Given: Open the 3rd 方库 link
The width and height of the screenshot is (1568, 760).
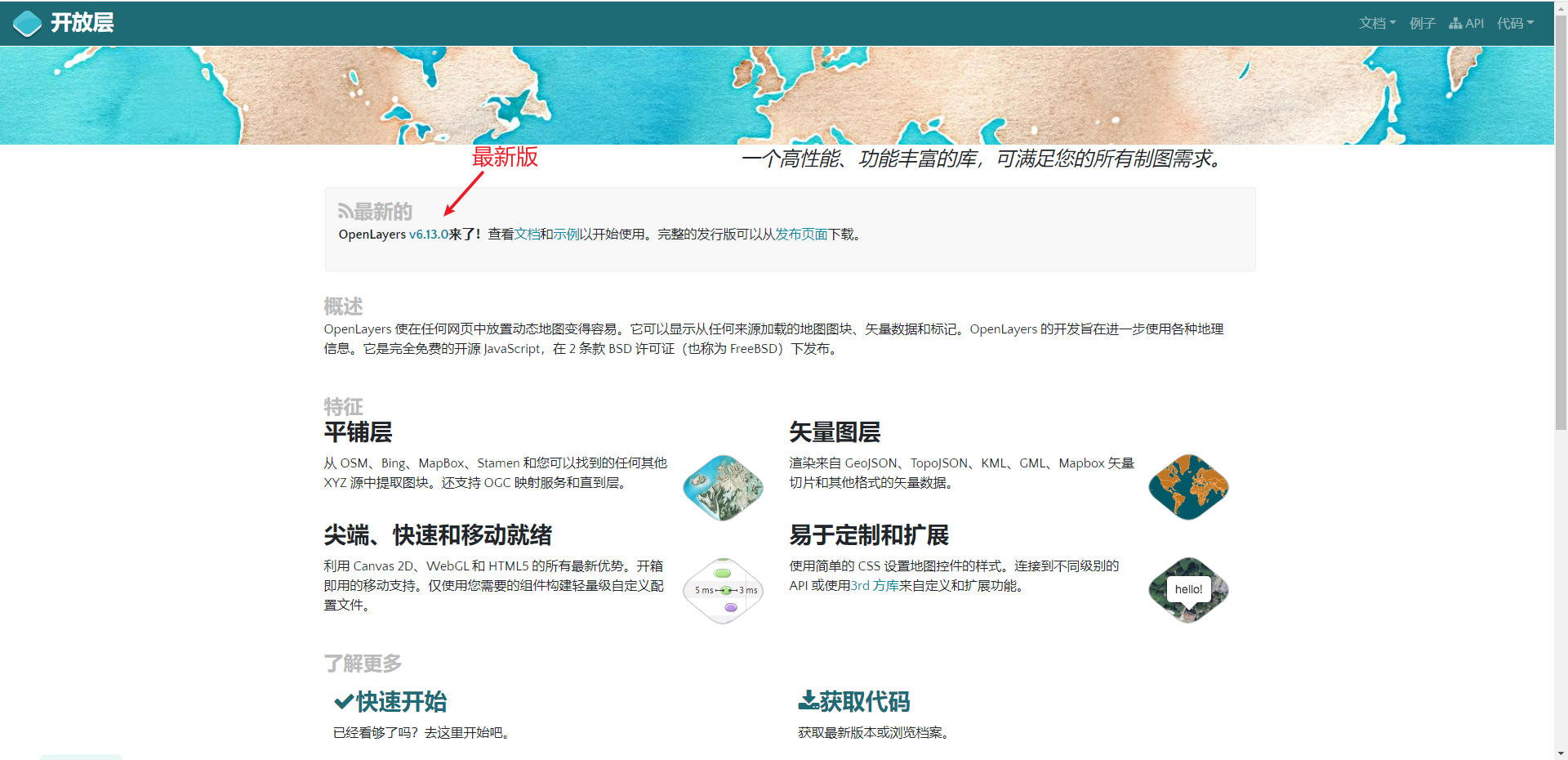Looking at the screenshot, I should click(875, 586).
